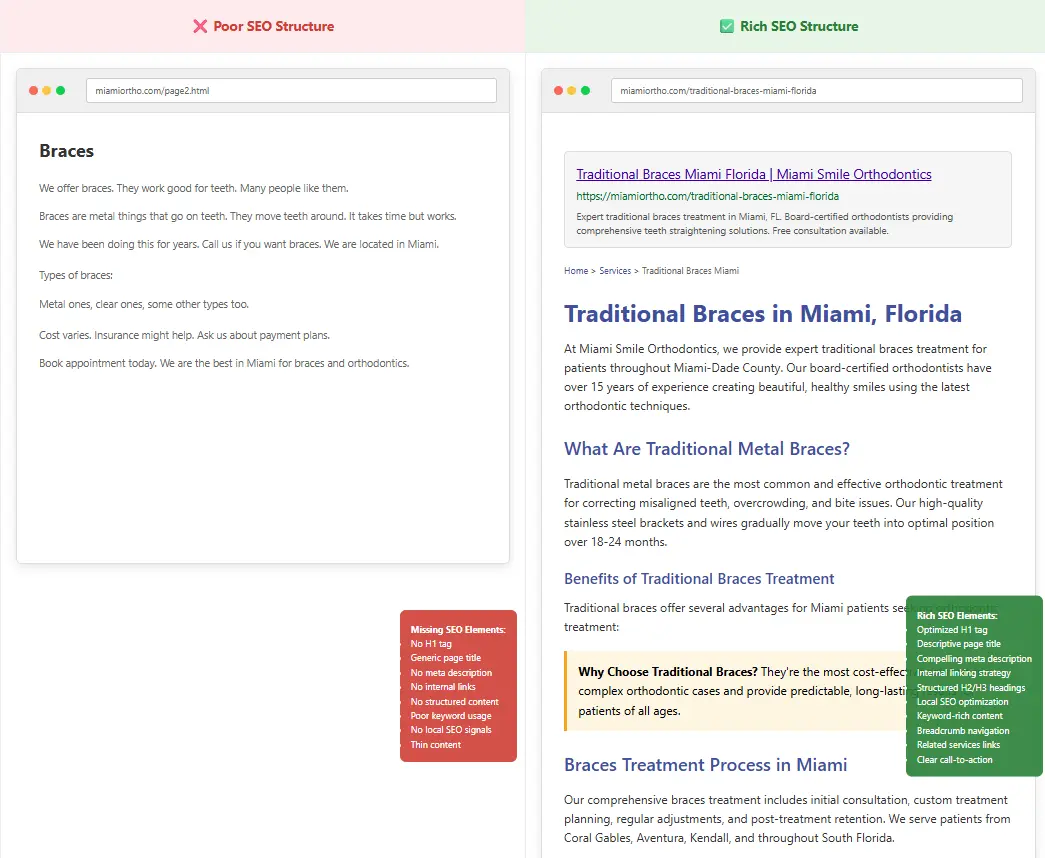Click the Expert traditional braces meta description snippet
This screenshot has height=858, width=1045.
coord(764,223)
